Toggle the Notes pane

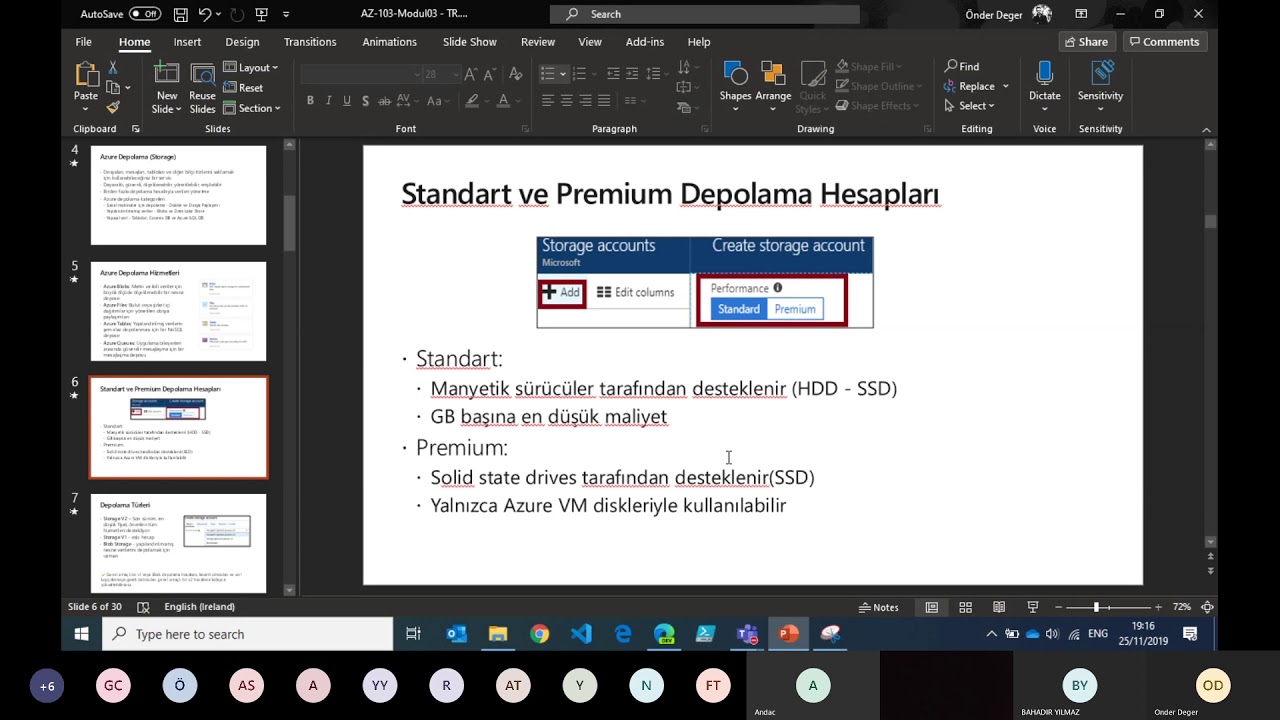coord(879,607)
